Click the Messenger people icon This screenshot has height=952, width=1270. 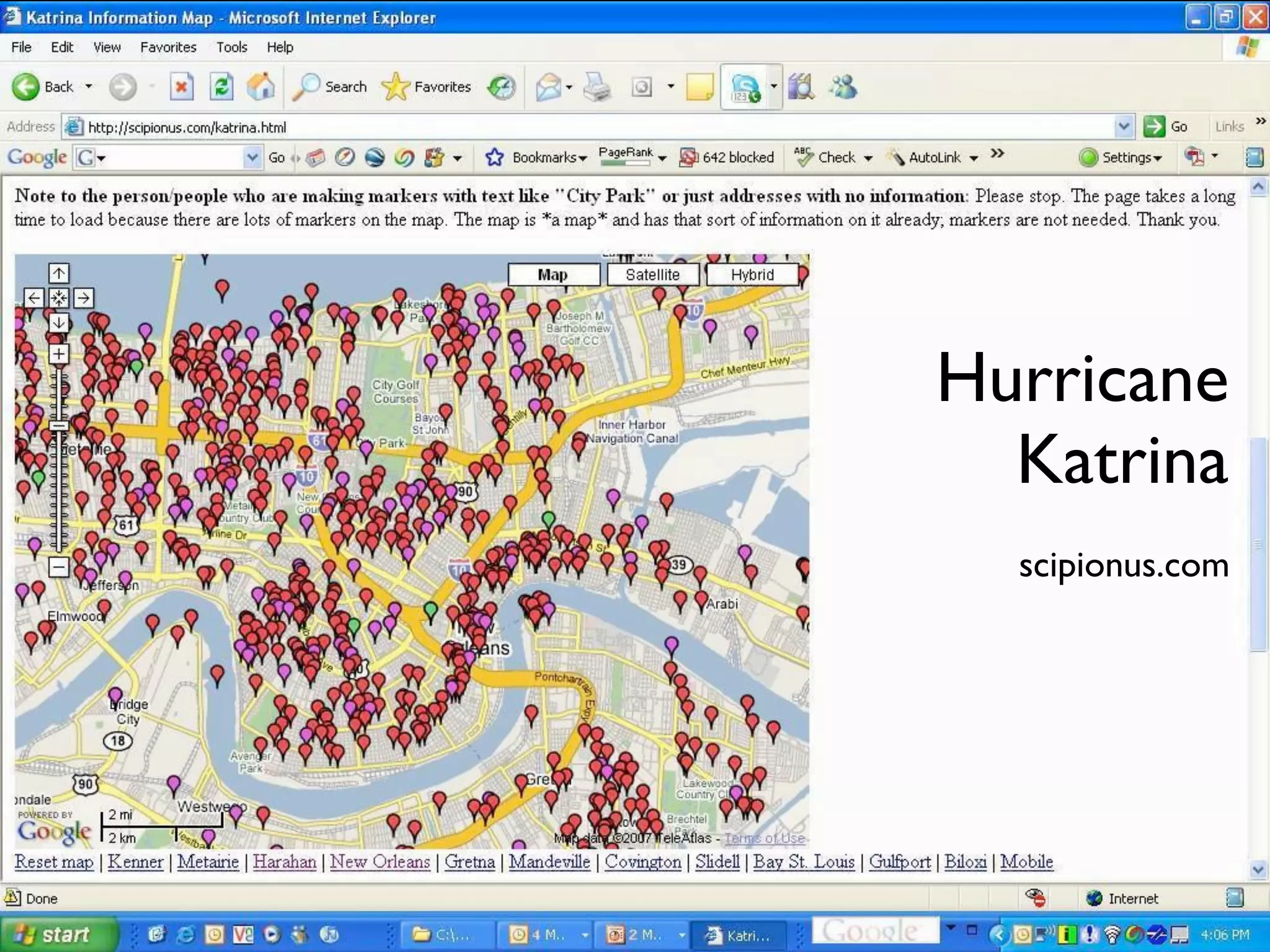[x=843, y=87]
